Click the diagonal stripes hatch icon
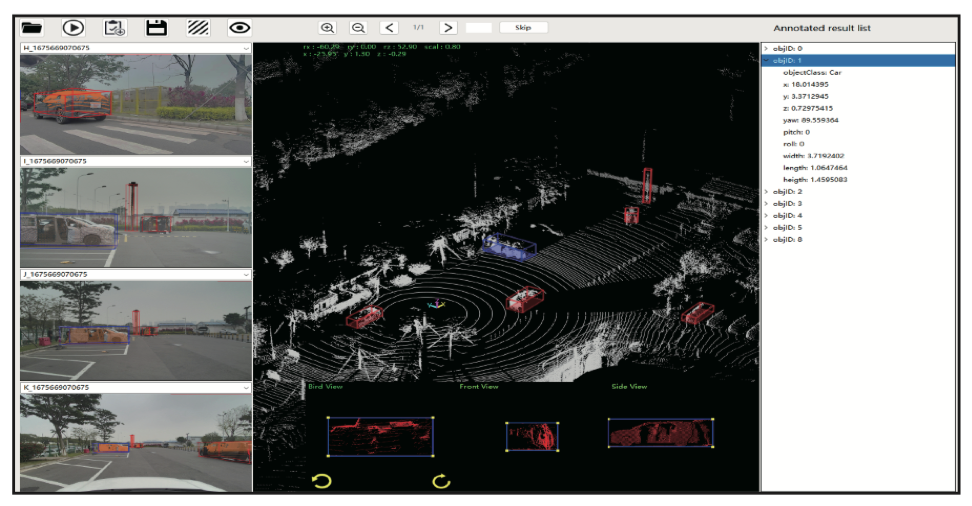 pos(198,27)
